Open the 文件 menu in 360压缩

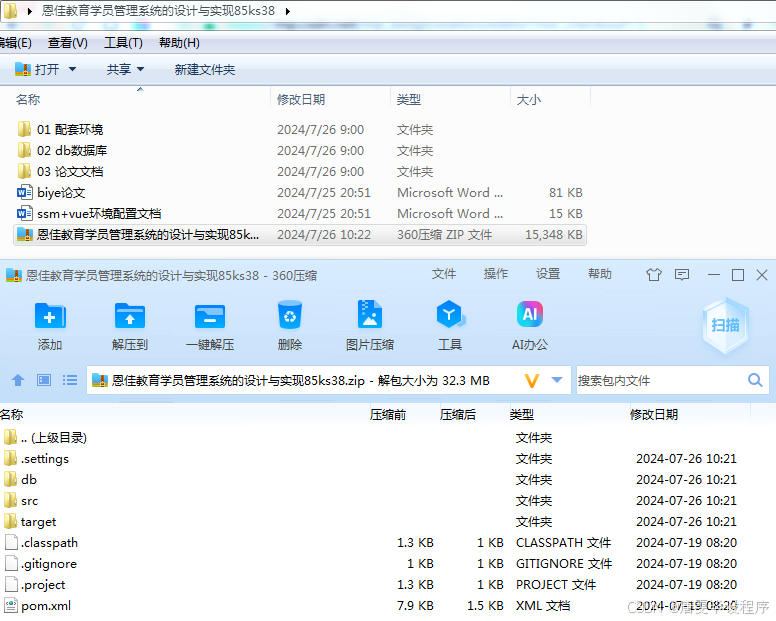pyautogui.click(x=443, y=274)
